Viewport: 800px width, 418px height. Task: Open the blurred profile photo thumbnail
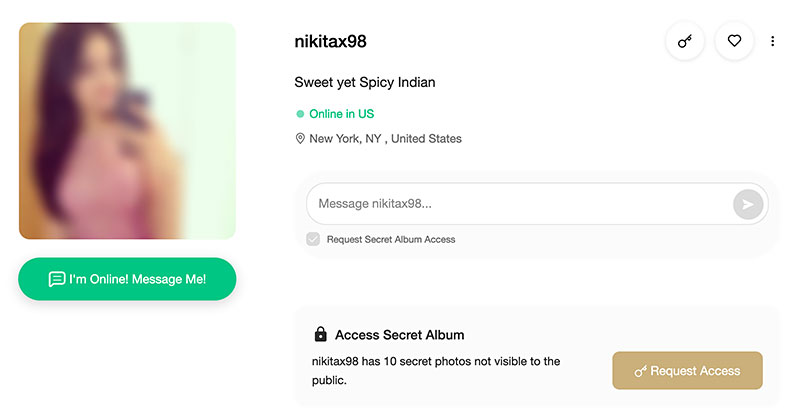click(127, 131)
